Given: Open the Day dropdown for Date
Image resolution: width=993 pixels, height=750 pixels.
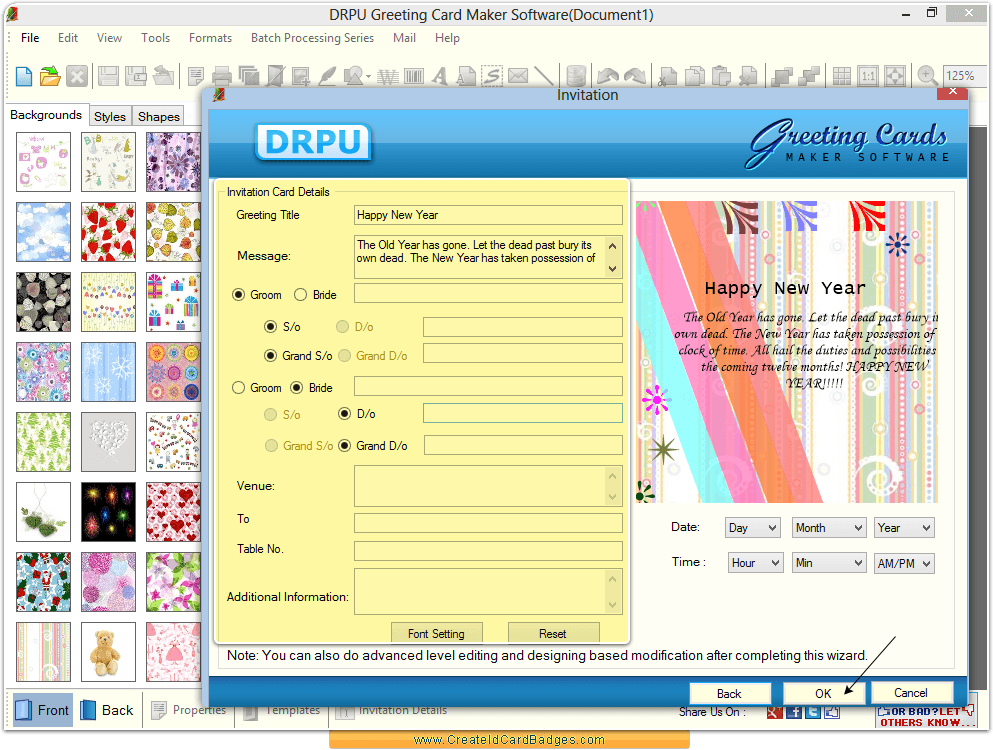Looking at the screenshot, I should (752, 528).
